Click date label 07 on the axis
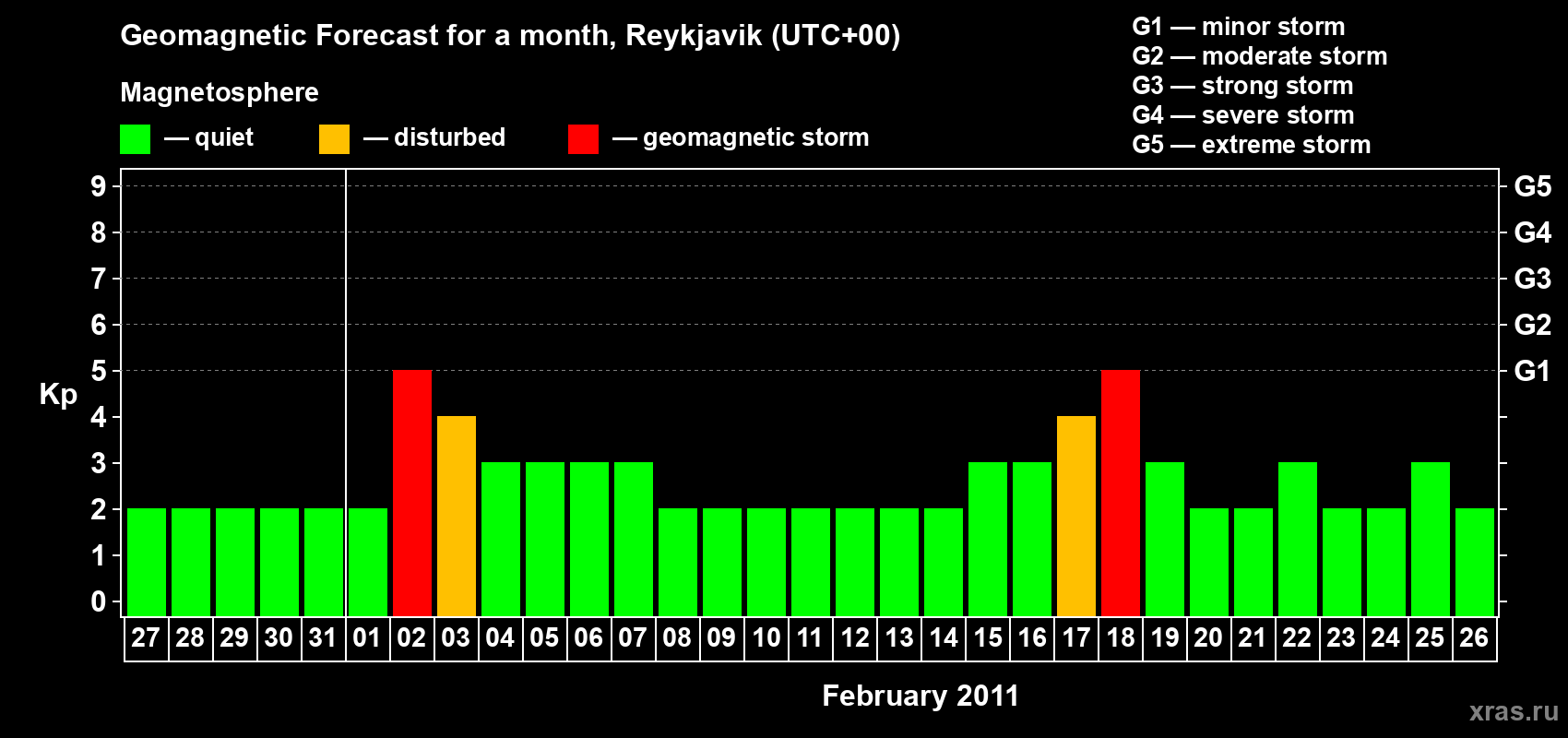The image size is (1568, 738). pyautogui.click(x=633, y=638)
